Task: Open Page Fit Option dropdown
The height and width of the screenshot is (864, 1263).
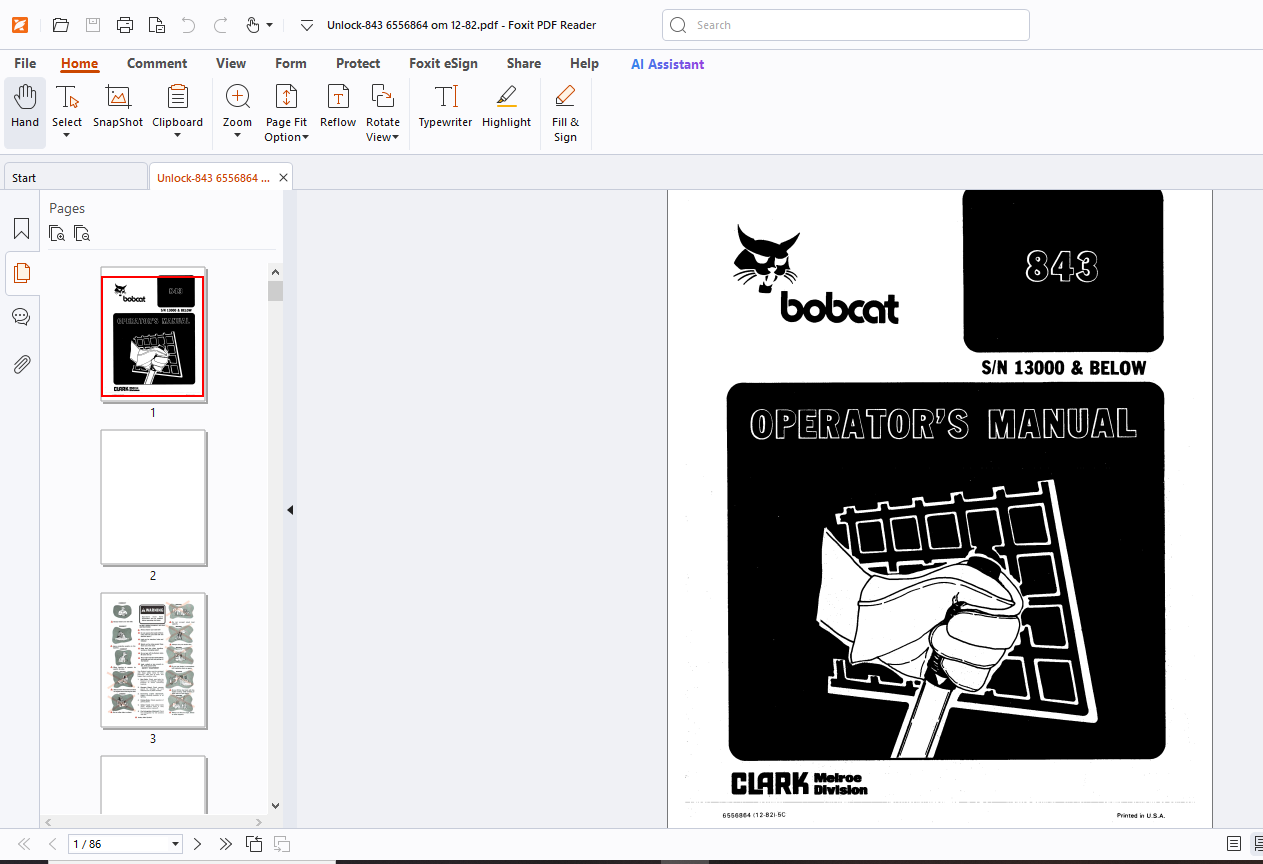Action: pyautogui.click(x=286, y=113)
